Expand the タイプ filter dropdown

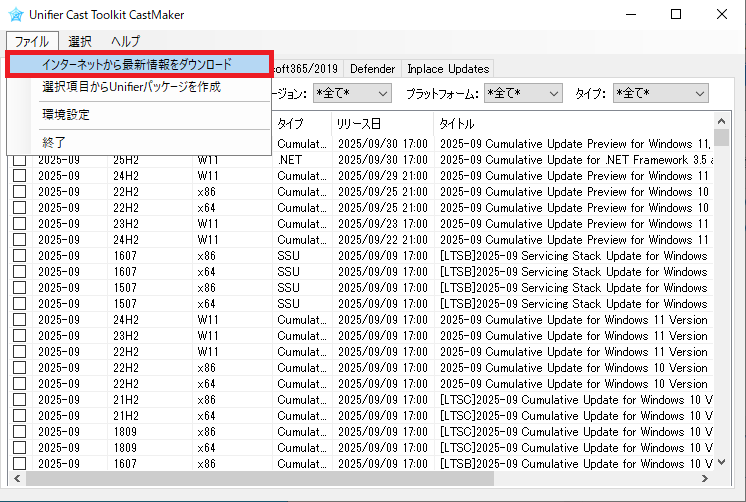[660, 93]
